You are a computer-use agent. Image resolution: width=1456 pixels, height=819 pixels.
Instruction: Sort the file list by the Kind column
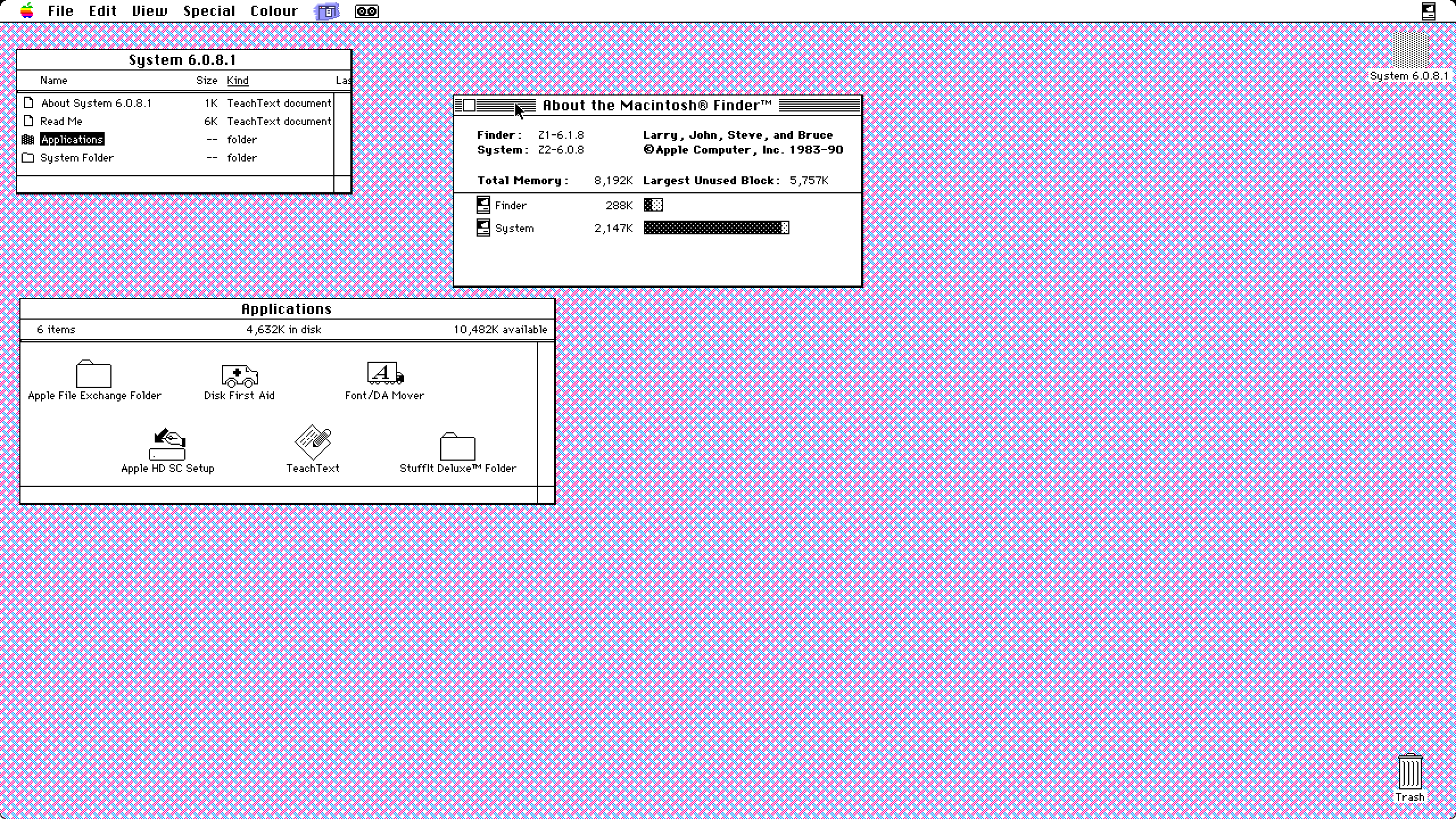click(x=237, y=80)
